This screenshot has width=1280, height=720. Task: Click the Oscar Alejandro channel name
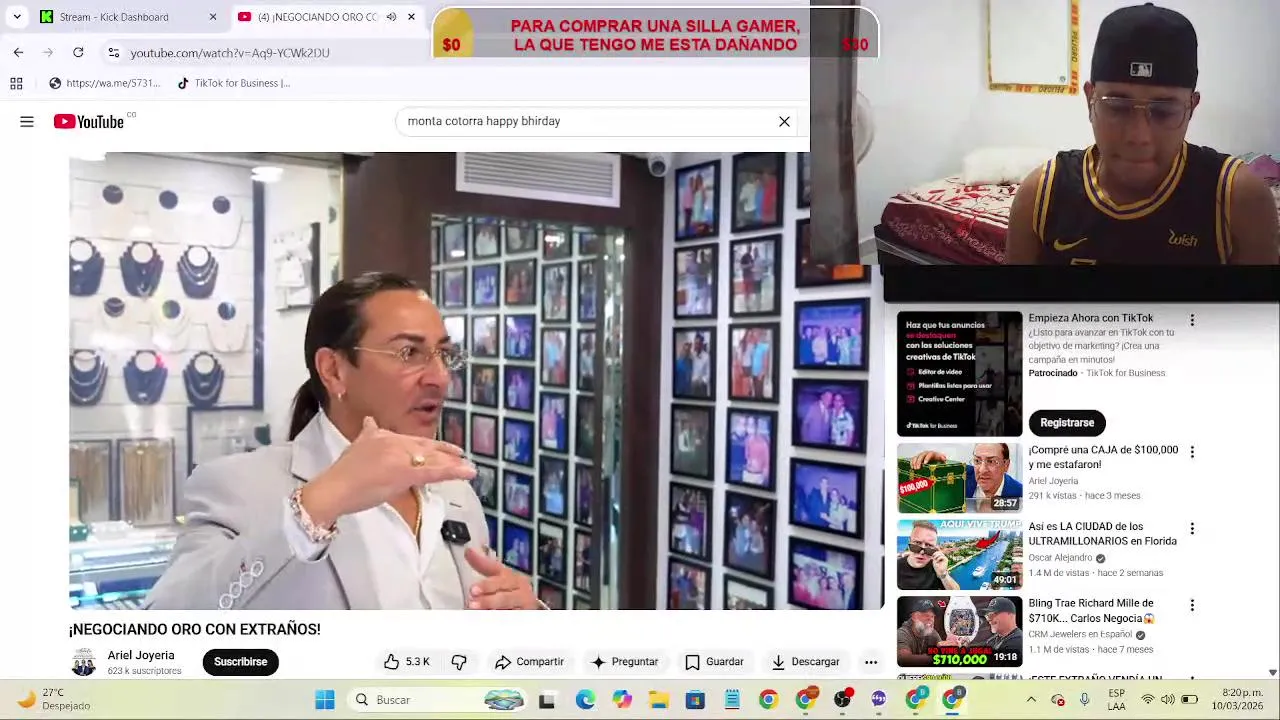[1060, 558]
